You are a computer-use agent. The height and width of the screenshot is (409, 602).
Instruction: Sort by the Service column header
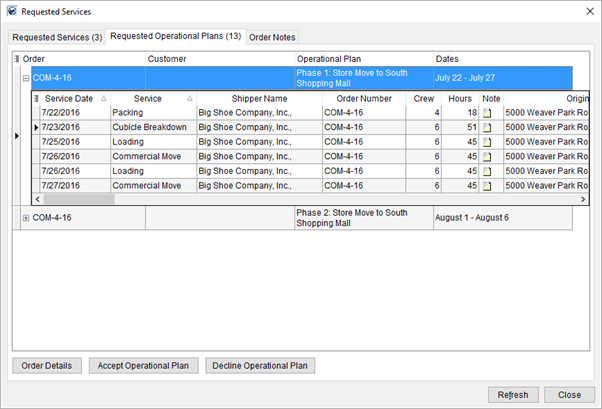pos(150,99)
